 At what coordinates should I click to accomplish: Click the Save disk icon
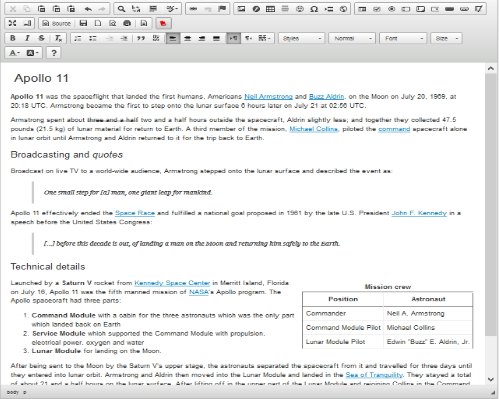(x=83, y=23)
